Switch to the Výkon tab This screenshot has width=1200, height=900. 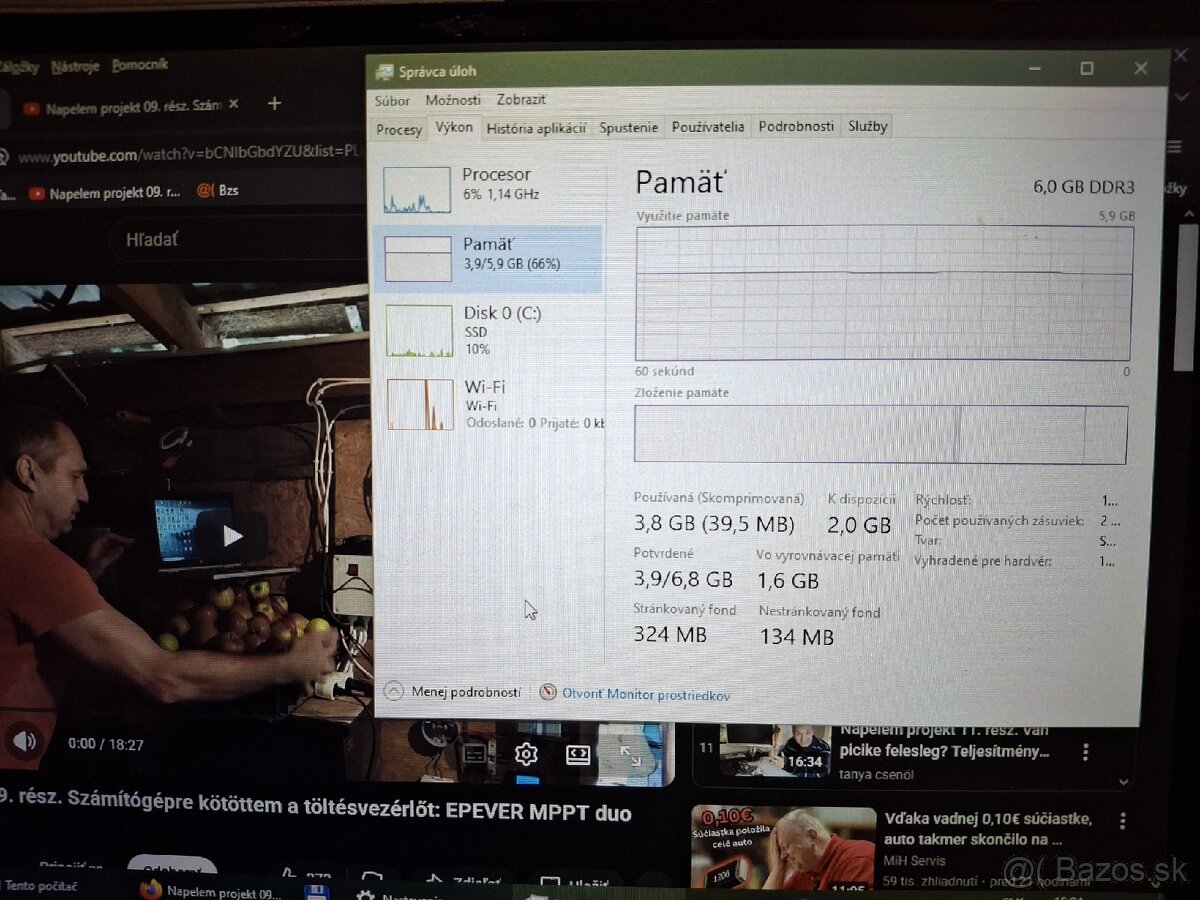pos(454,127)
